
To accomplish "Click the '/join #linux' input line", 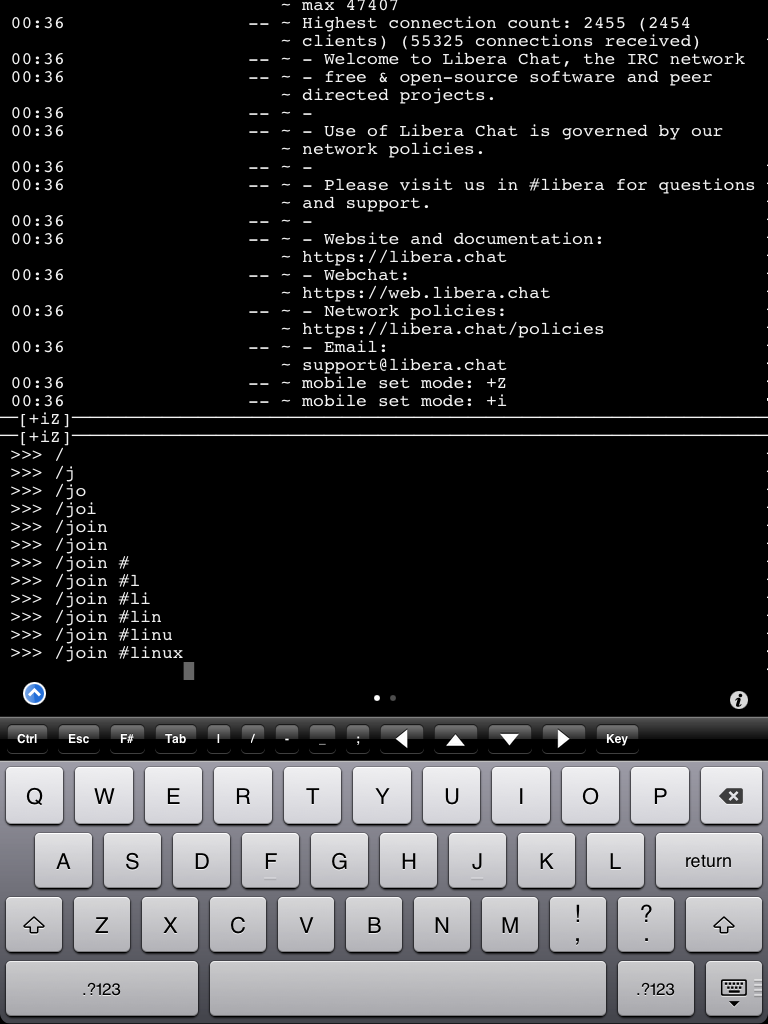I will 97,652.
